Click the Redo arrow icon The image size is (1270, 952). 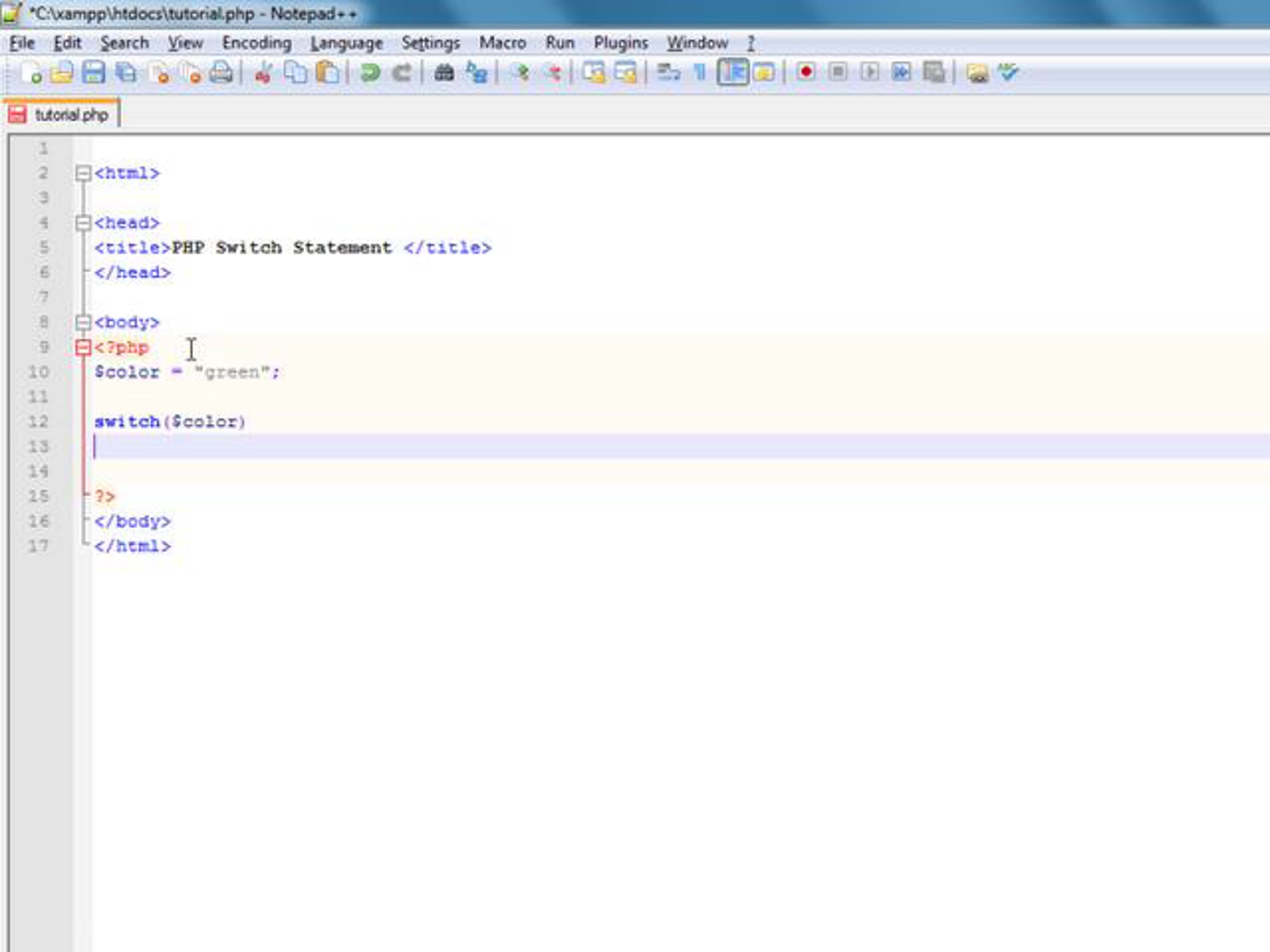(402, 73)
